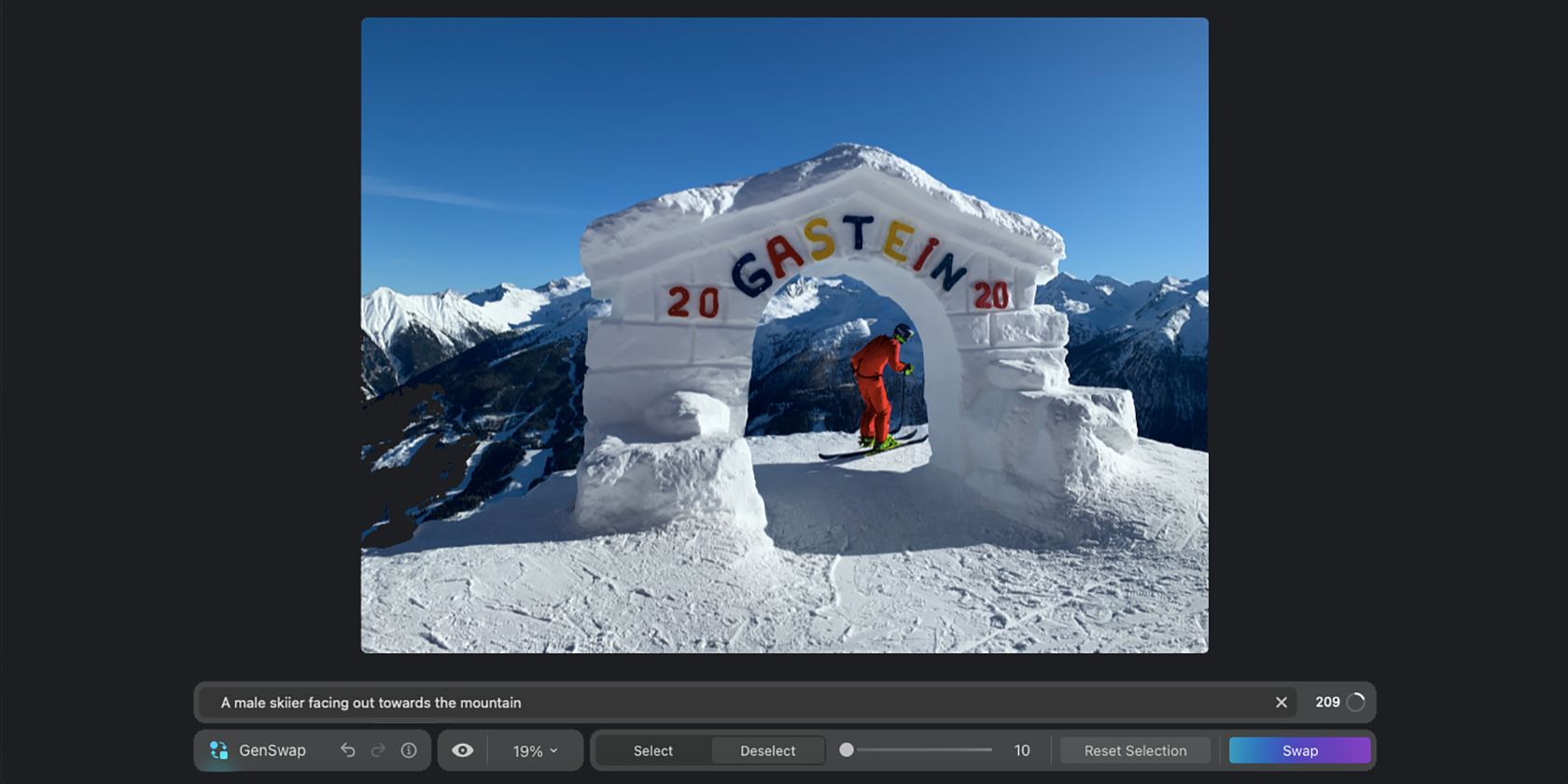
Task: Click the snow arch photo canvas
Action: [x=785, y=335]
